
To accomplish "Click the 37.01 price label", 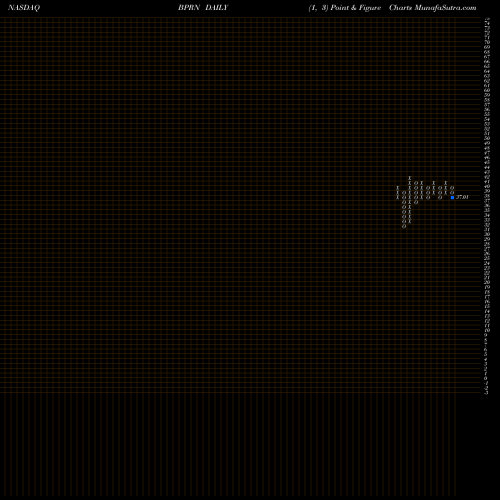I will click(462, 197).
